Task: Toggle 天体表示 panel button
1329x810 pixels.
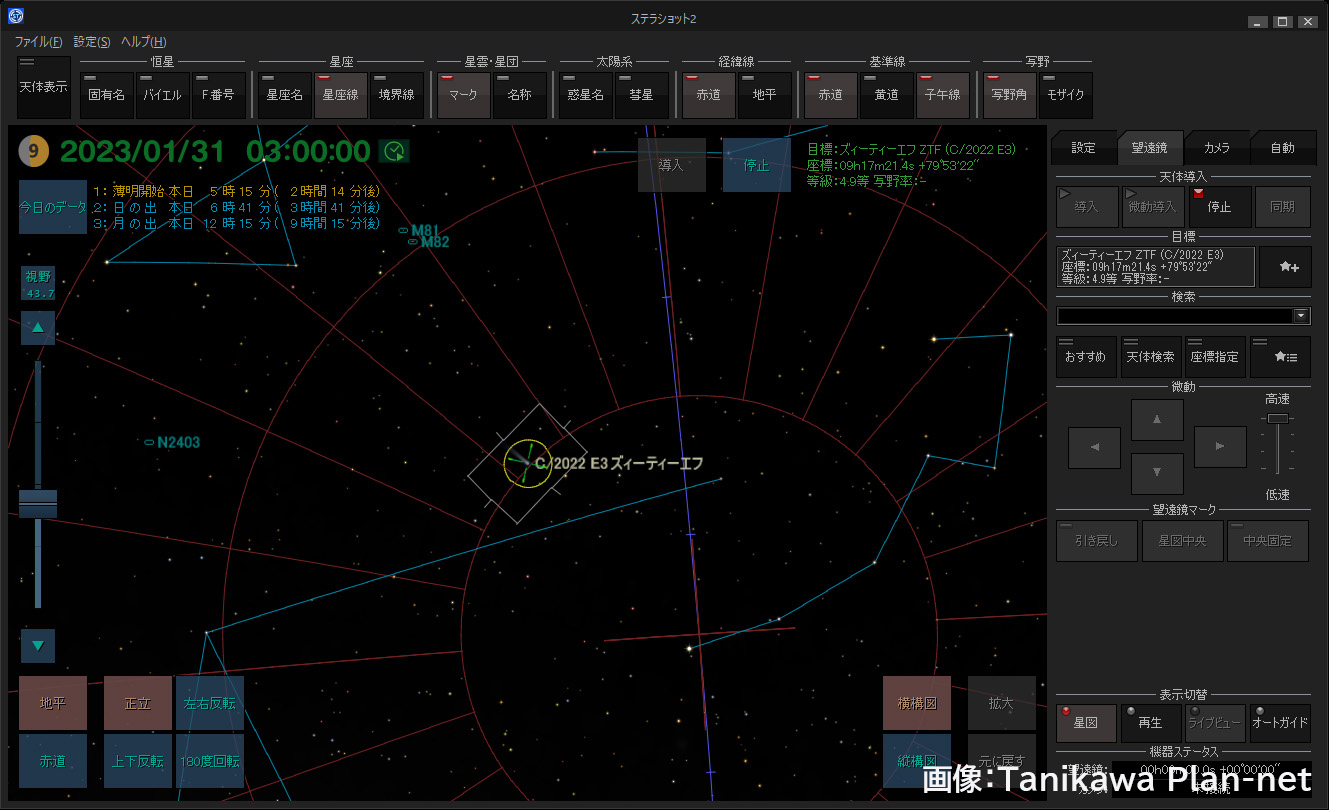Action: 43,87
